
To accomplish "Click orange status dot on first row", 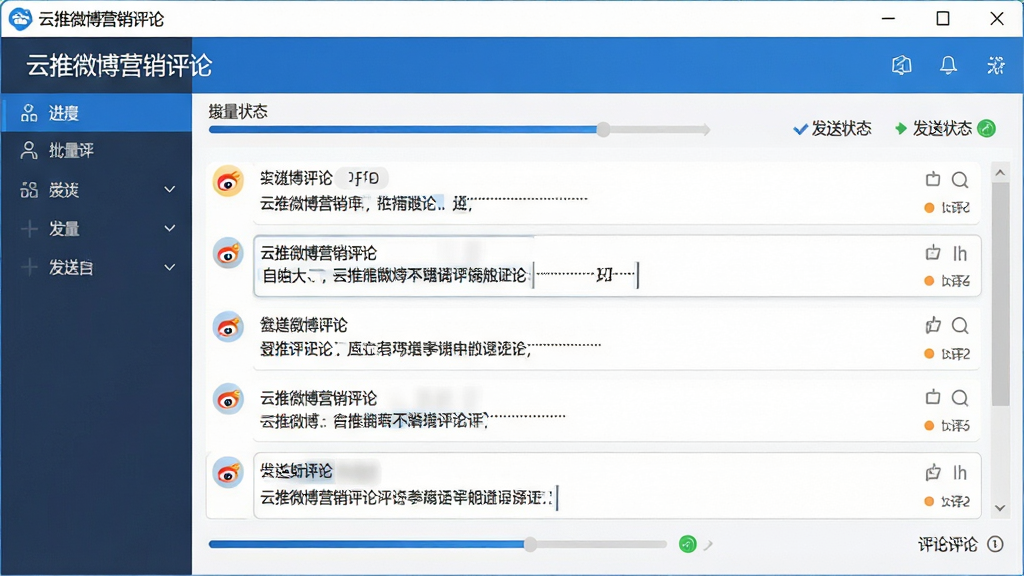I will click(929, 208).
